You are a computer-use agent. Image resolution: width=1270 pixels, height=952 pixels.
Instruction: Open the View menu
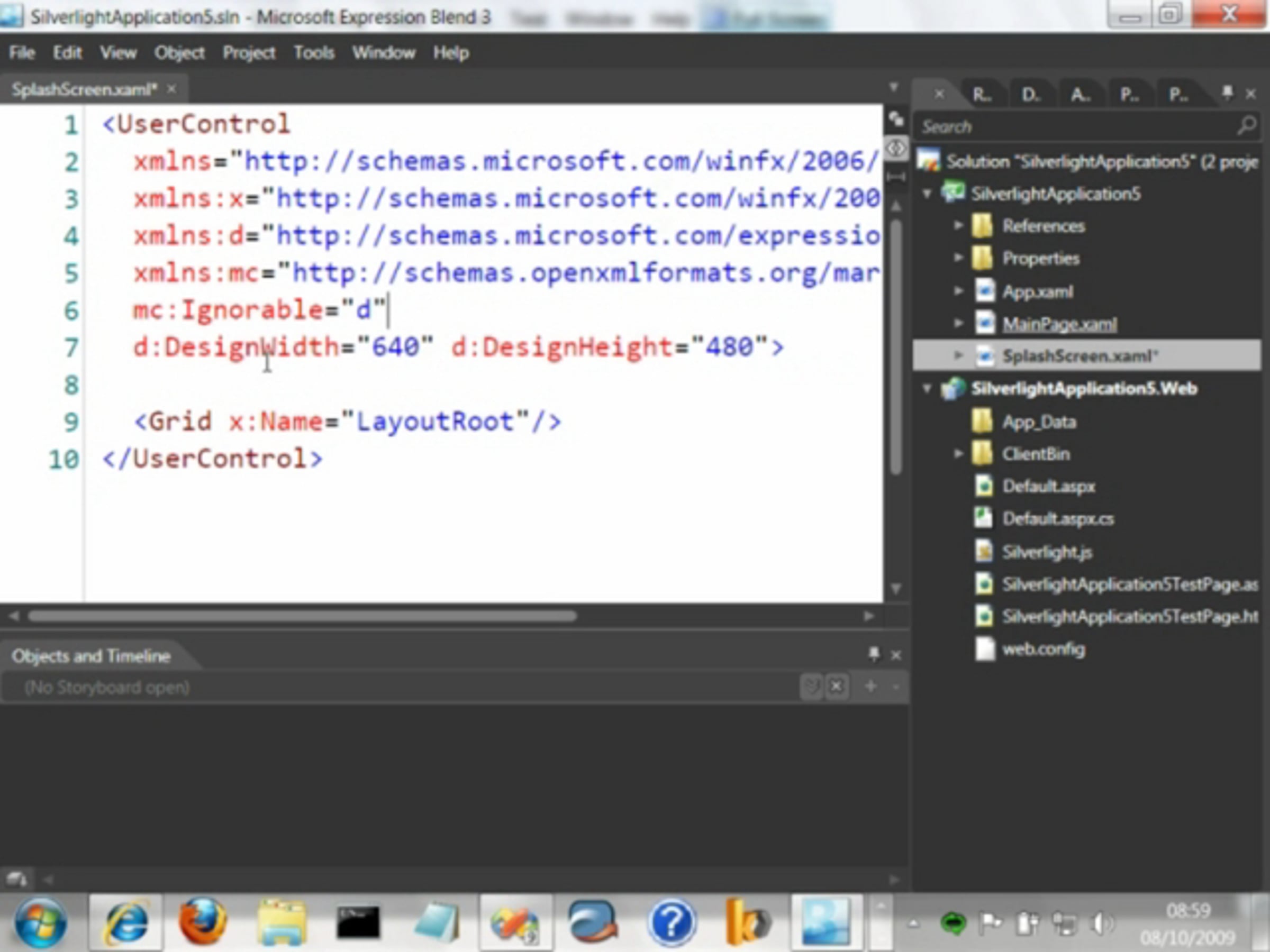(x=119, y=53)
